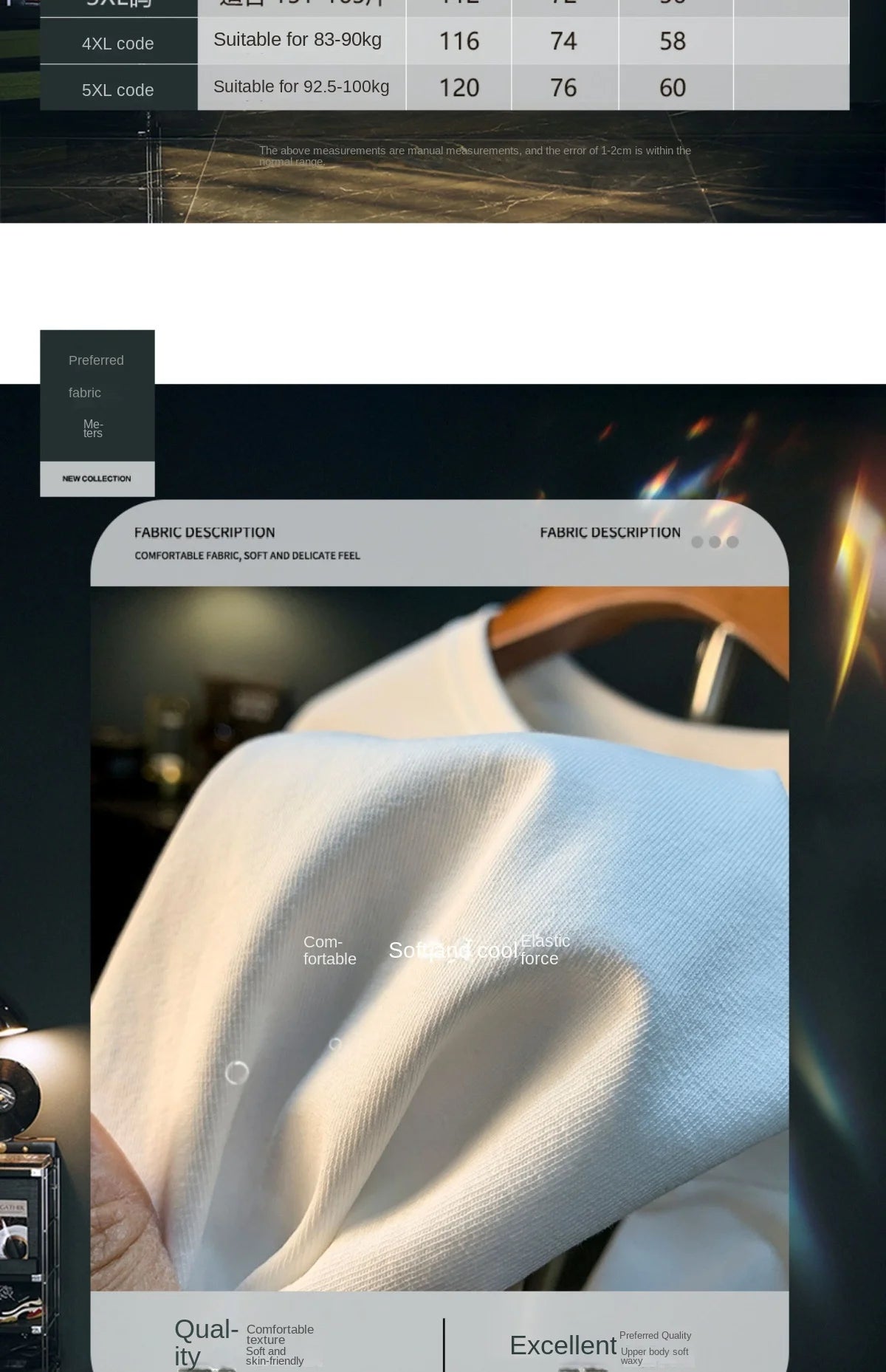Click the '4XL code' size cell
886x1372 pixels.
(x=118, y=42)
